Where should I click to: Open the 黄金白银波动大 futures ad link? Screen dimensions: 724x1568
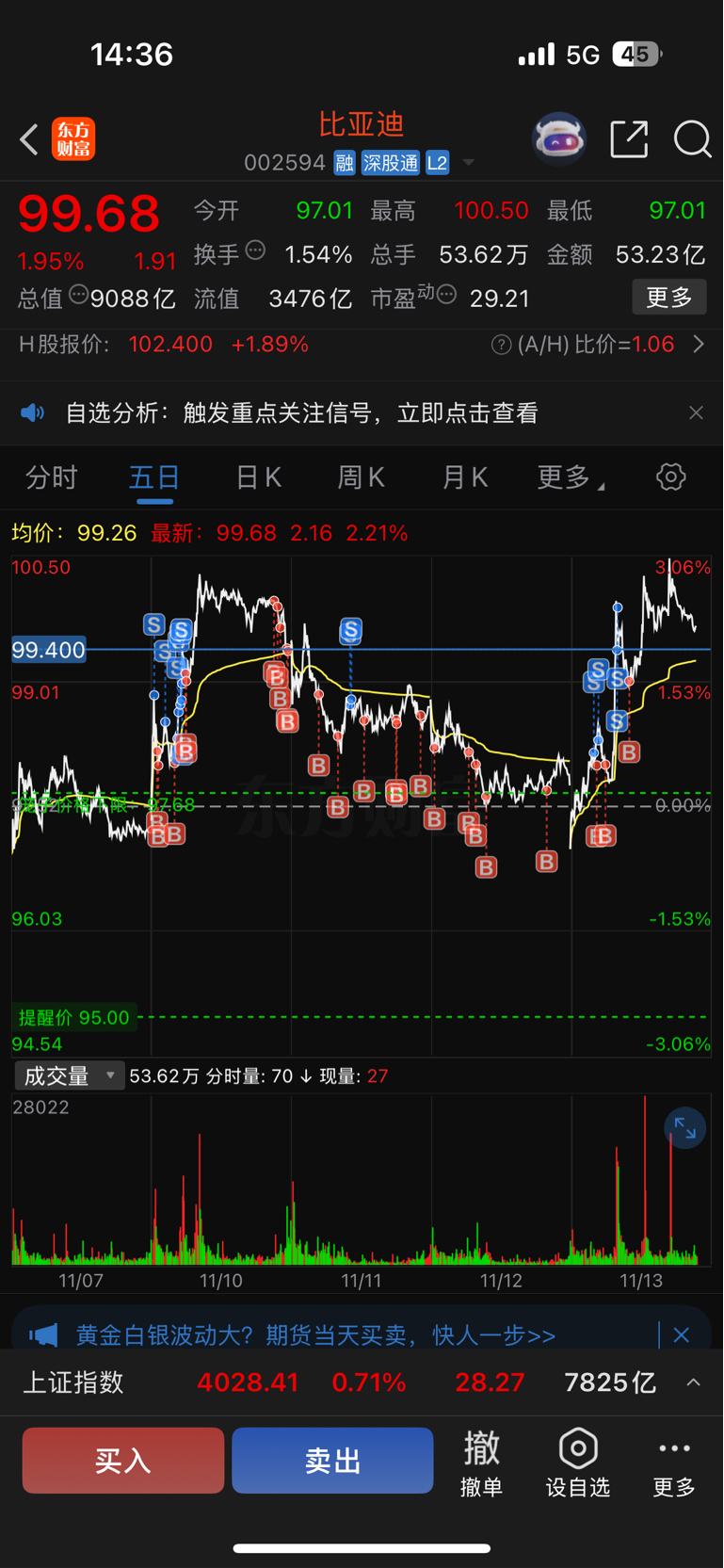(315, 1334)
